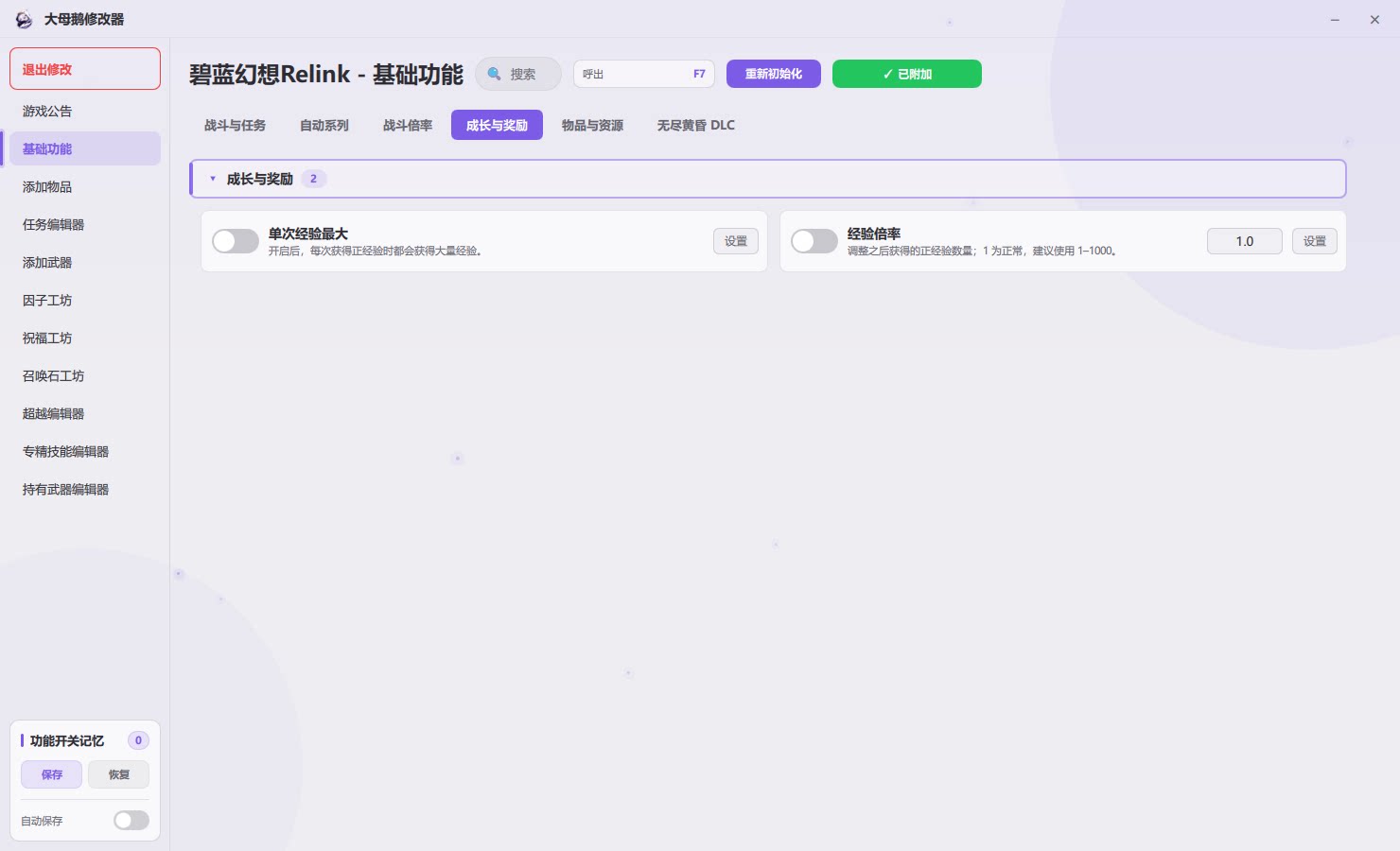
Task: Open 因子工坊 in sidebar
Action: pos(85,300)
